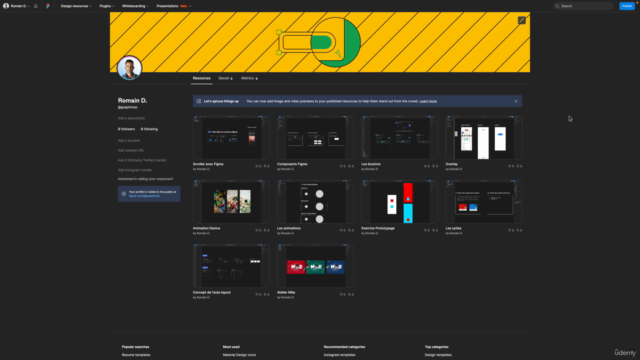Like the Exercice Prototypage resource
Screen dimensions: 640x360
click(425, 230)
